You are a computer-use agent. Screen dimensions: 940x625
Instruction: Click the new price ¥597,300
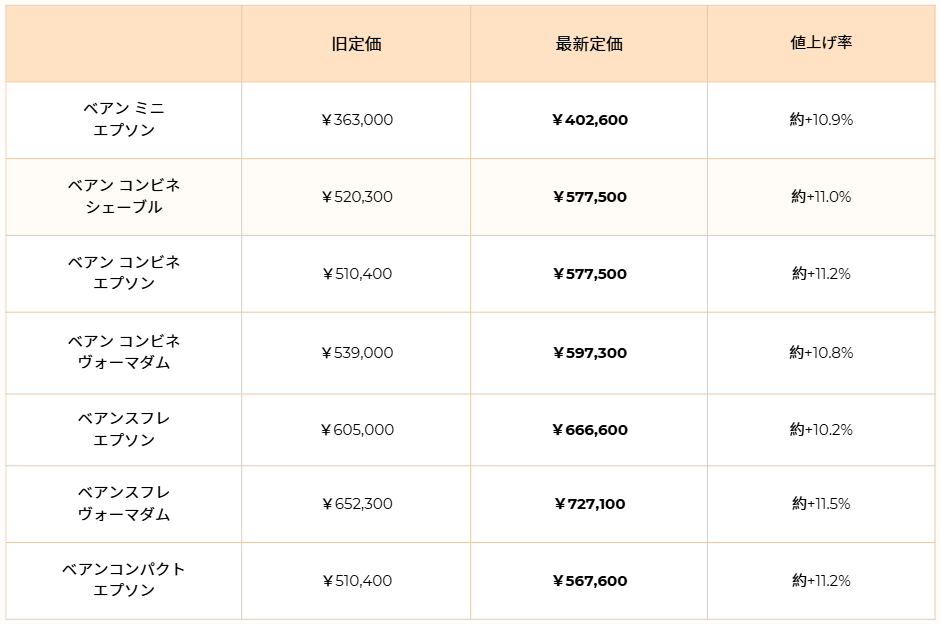click(x=589, y=353)
